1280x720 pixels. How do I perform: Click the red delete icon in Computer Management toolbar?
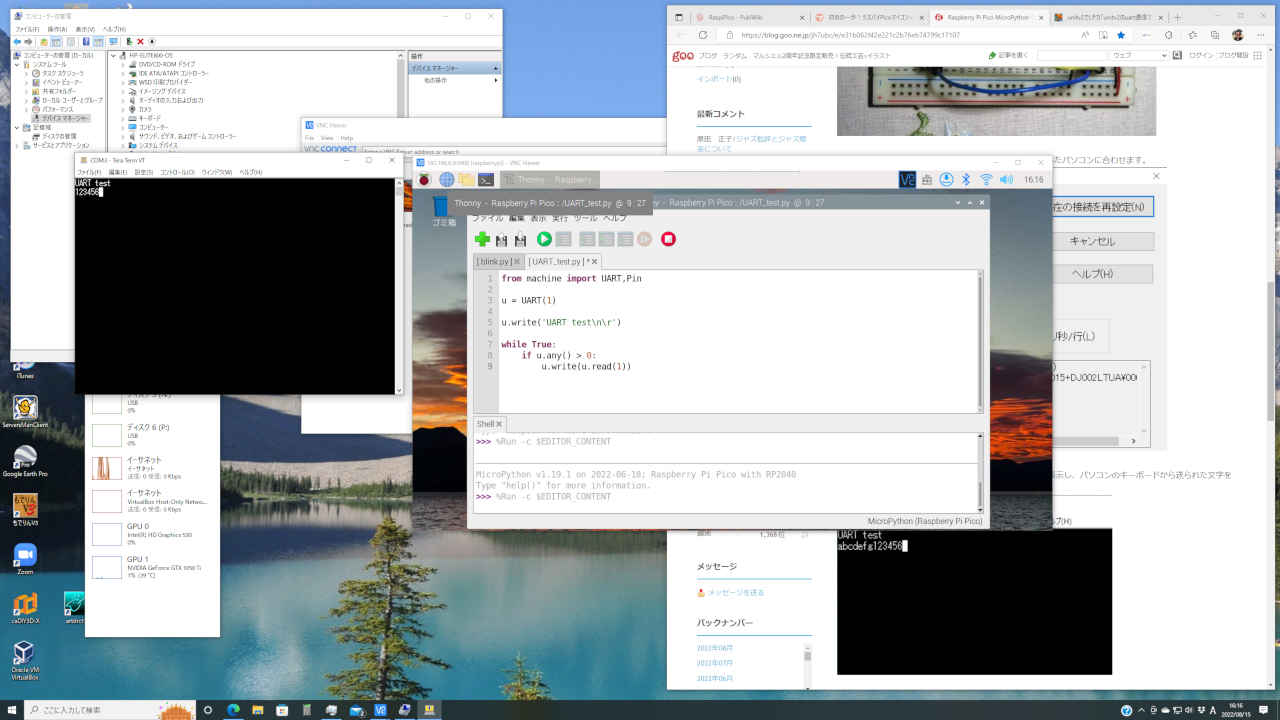(x=139, y=41)
